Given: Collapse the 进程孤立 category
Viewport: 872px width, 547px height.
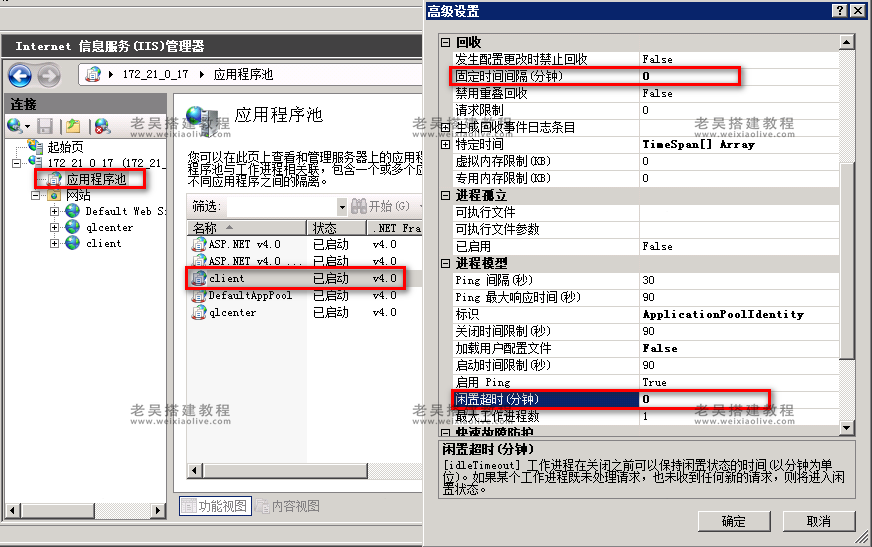Looking at the screenshot, I should point(445,195).
